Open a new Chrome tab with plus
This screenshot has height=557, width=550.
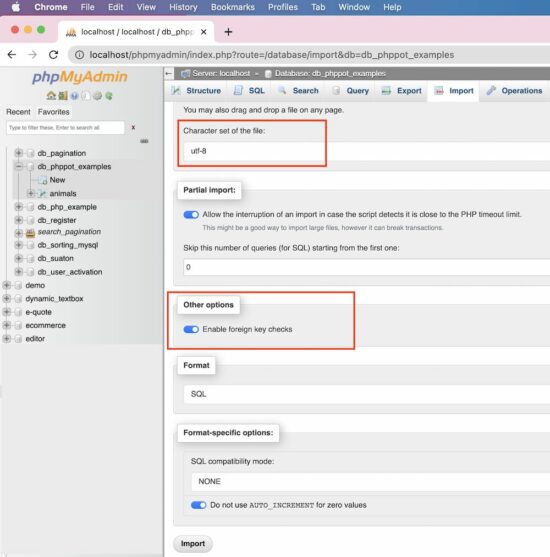point(228,32)
